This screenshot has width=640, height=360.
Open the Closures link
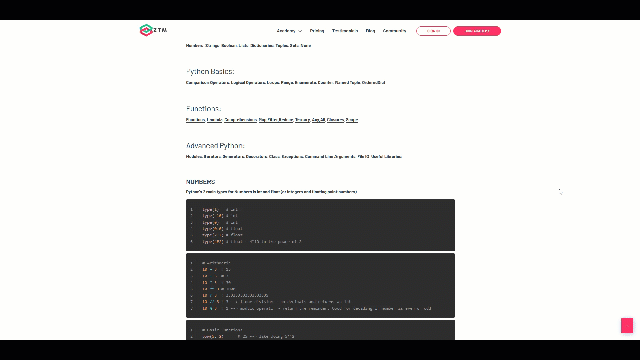tap(336, 120)
